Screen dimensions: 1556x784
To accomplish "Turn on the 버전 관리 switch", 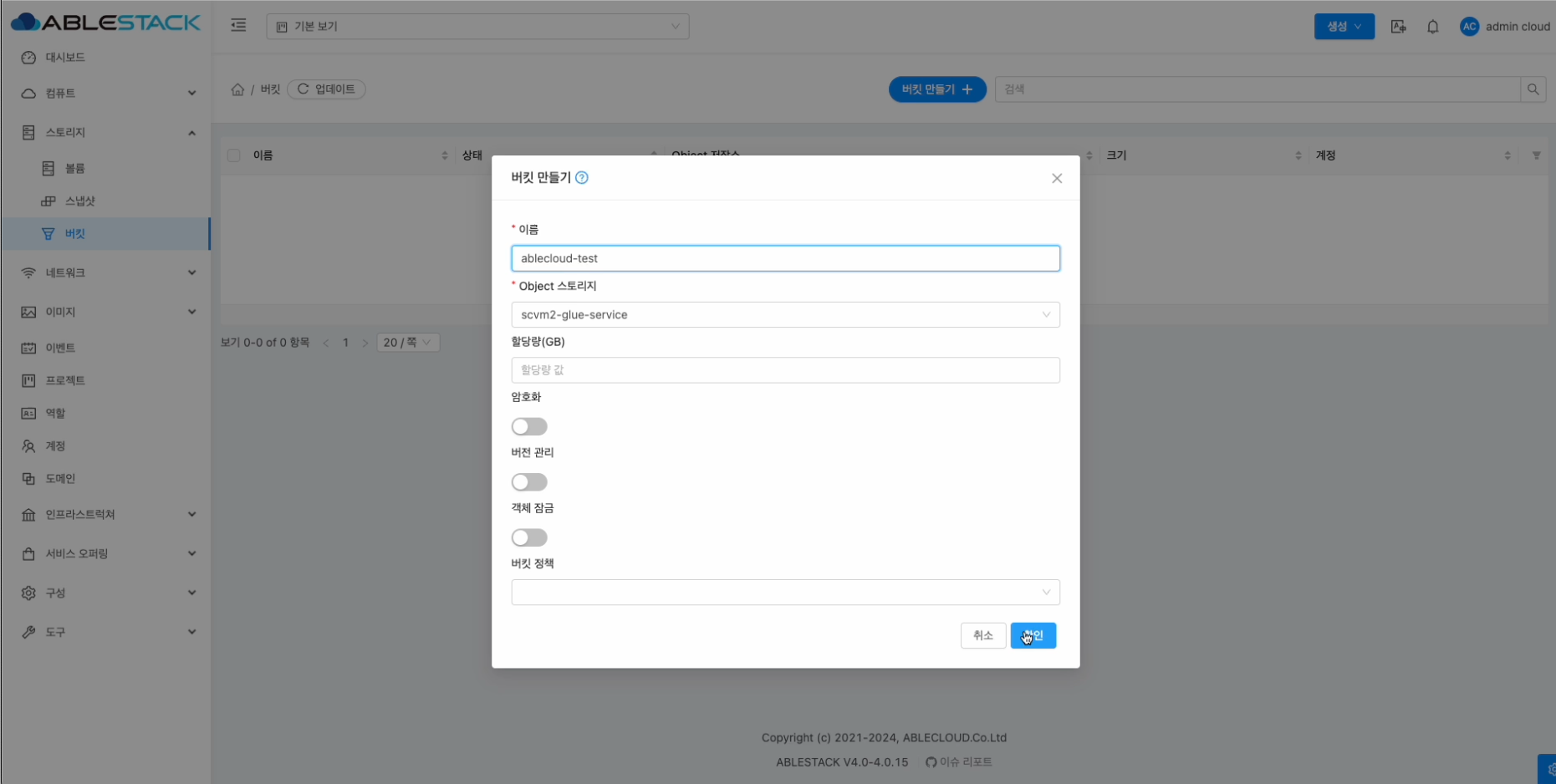I will 529,482.
